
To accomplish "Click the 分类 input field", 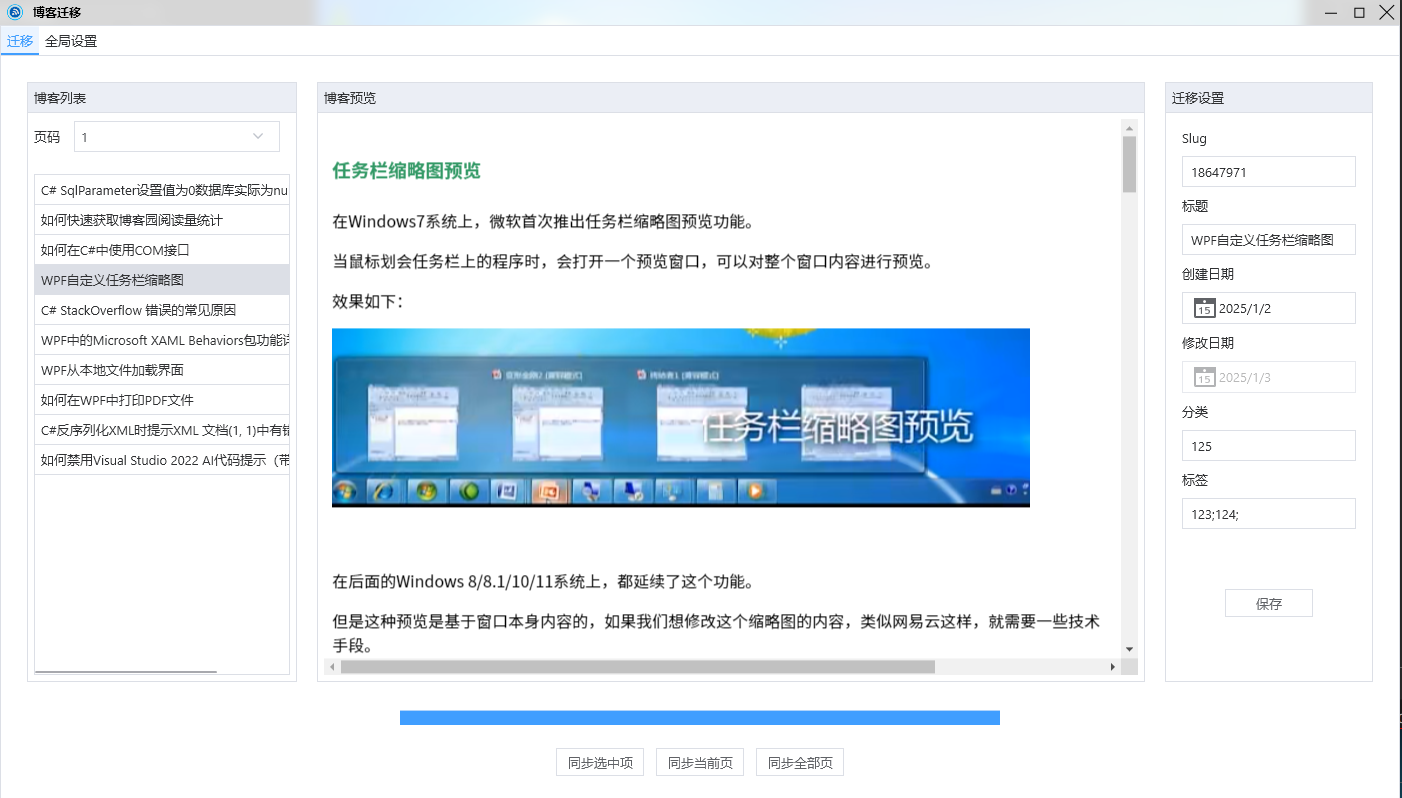I will [1268, 445].
